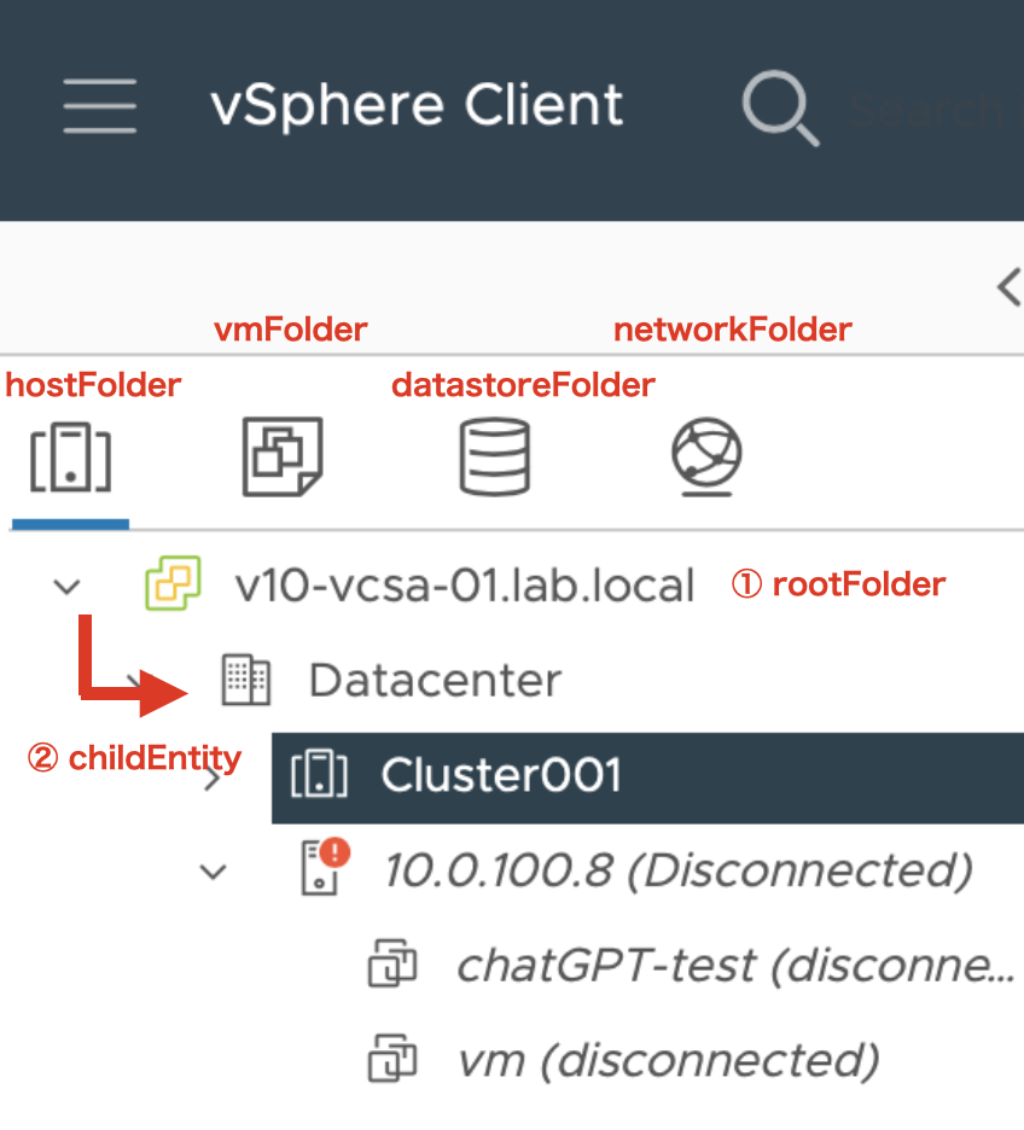Click the VM icon beside vm (disconnected)
The height and width of the screenshot is (1130, 1024).
(394, 1057)
